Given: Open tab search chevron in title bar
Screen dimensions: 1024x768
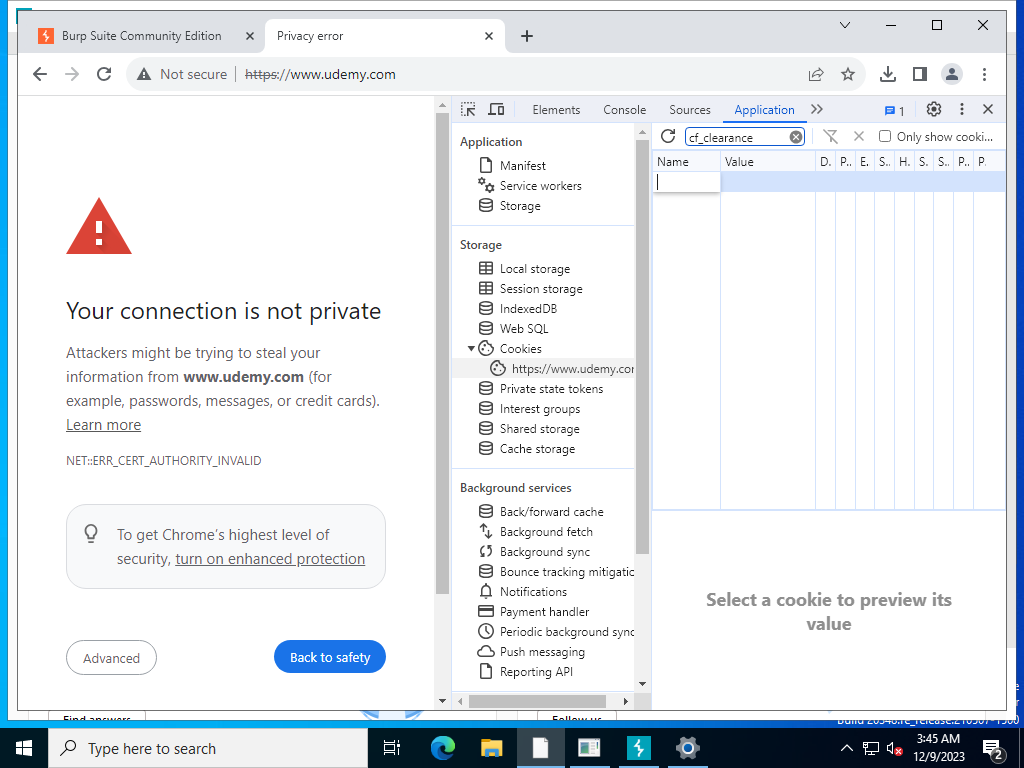Looking at the screenshot, I should pos(844,25).
